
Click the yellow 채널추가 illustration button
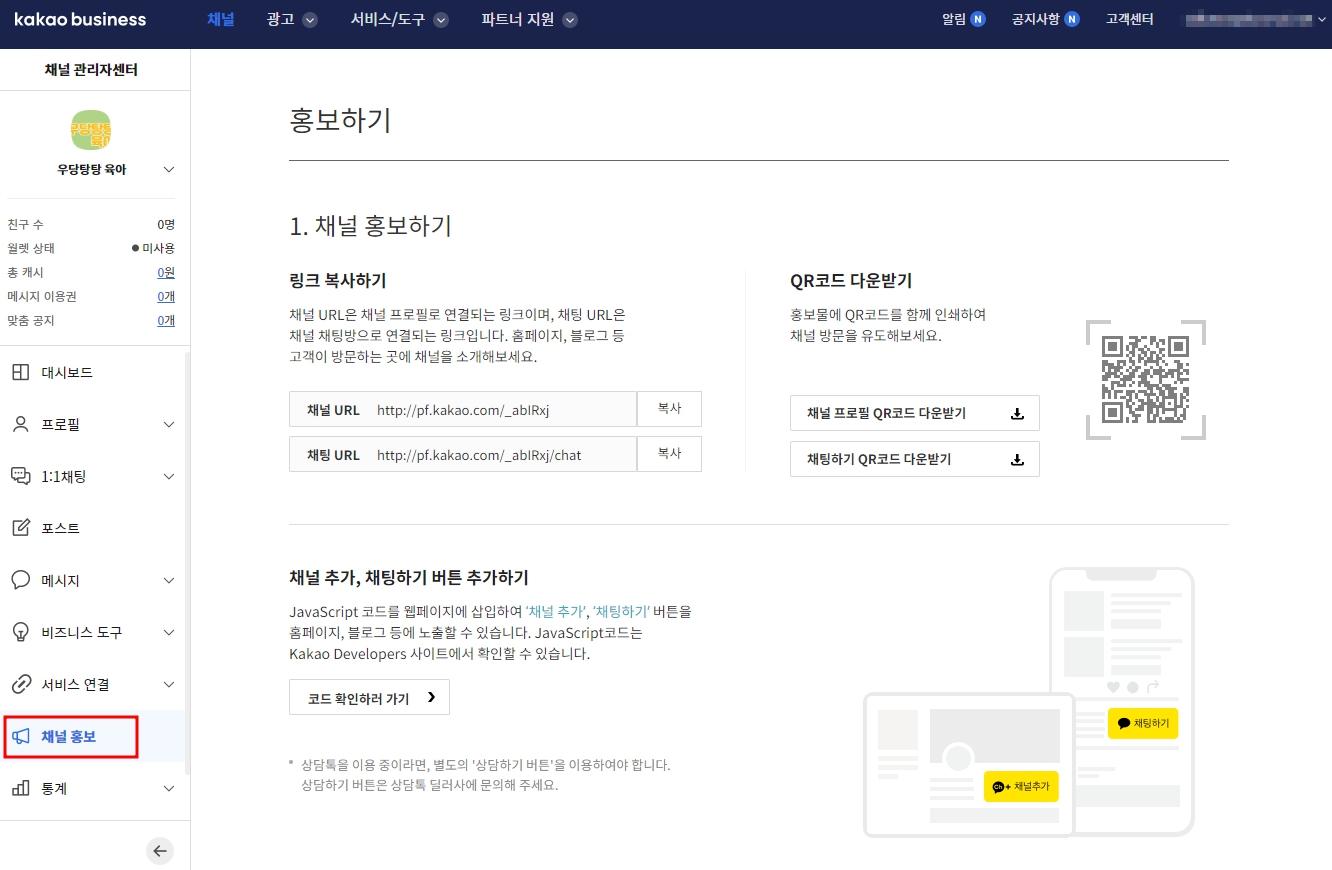pyautogui.click(x=1021, y=787)
